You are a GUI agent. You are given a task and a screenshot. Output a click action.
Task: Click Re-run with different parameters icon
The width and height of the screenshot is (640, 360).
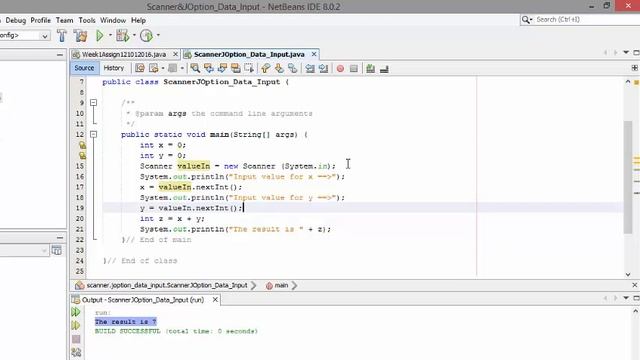76,325
